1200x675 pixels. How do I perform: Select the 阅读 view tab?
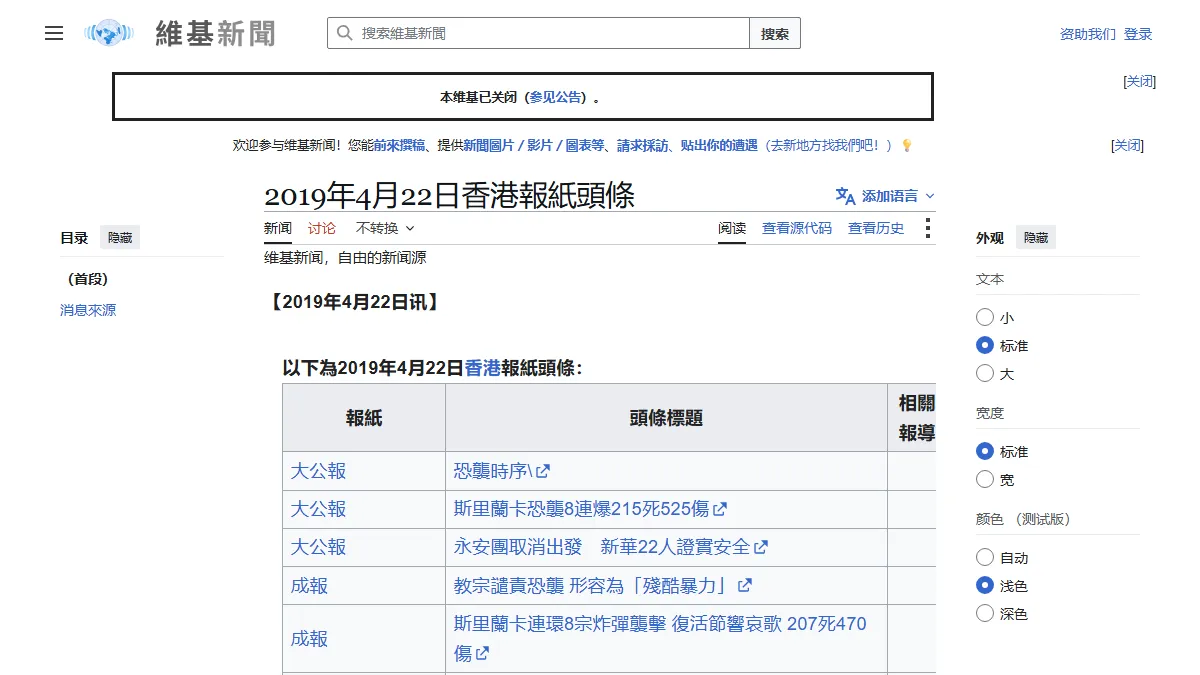732,228
